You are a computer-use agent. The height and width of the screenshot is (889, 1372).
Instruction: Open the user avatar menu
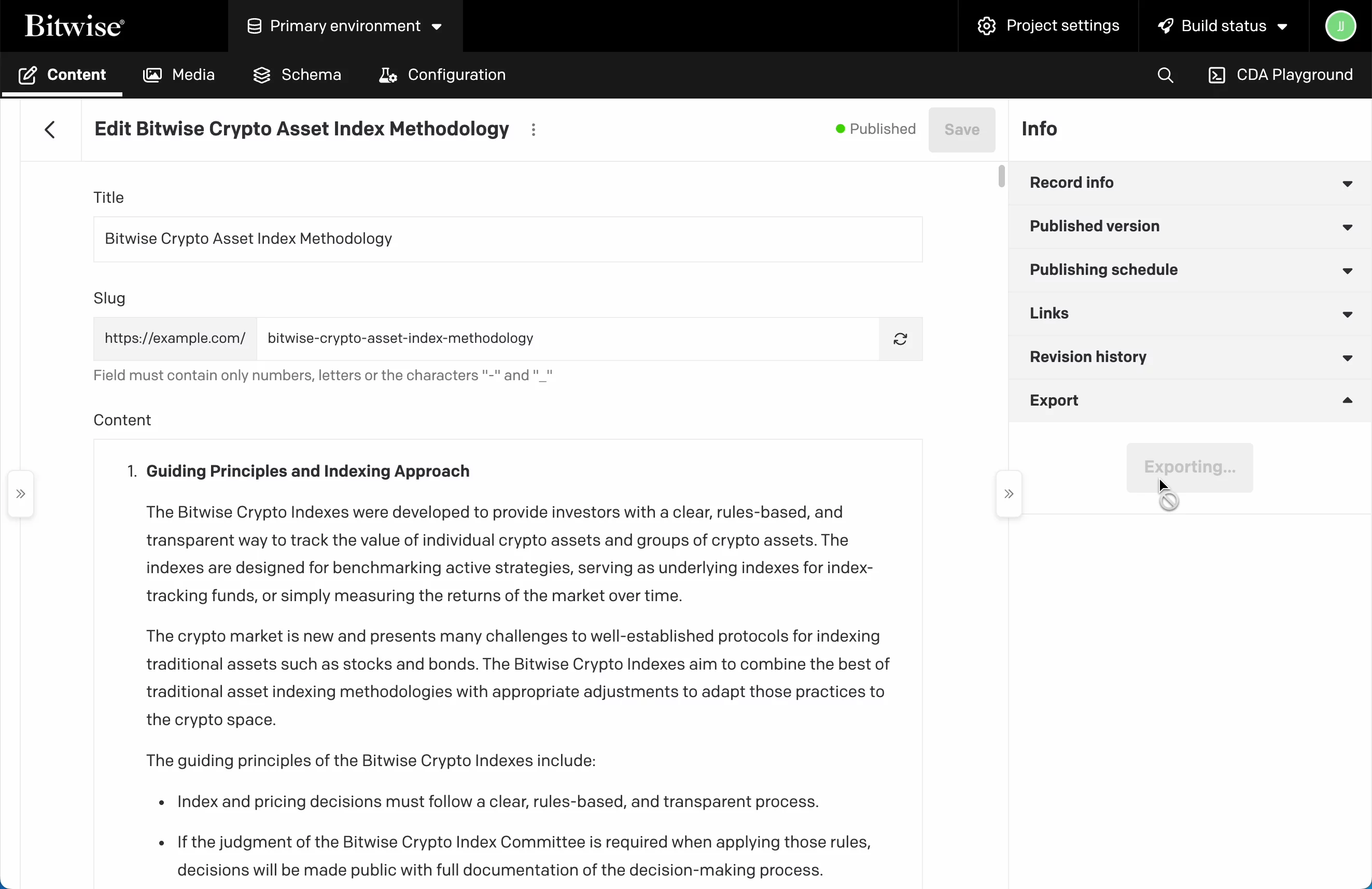pos(1340,25)
